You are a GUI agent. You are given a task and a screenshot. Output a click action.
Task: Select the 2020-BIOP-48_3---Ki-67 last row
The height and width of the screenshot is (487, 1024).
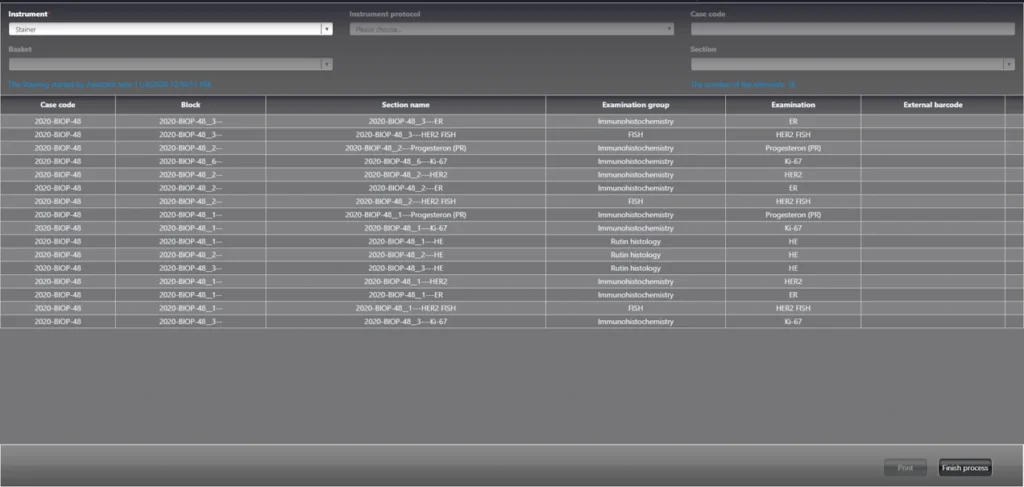coord(503,322)
